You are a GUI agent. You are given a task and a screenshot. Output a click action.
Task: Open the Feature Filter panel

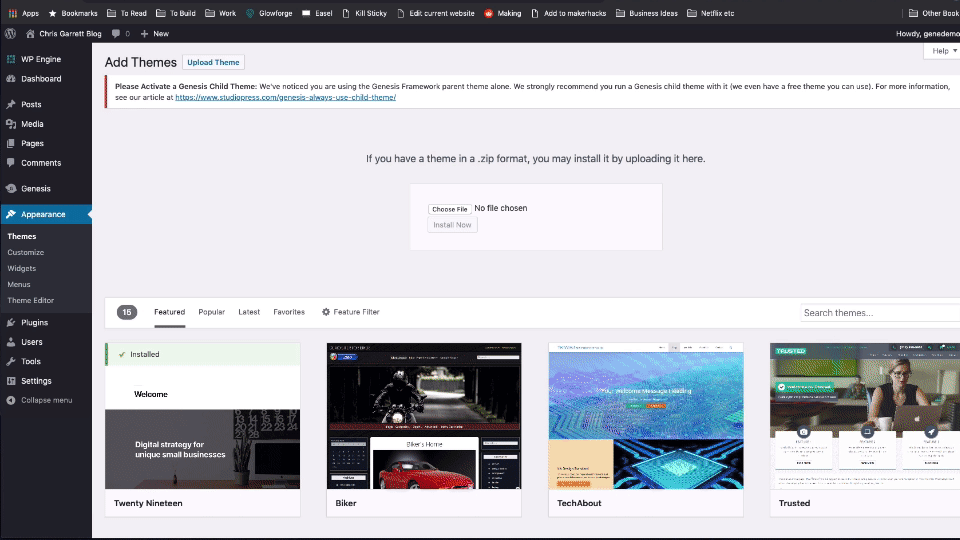coord(351,312)
